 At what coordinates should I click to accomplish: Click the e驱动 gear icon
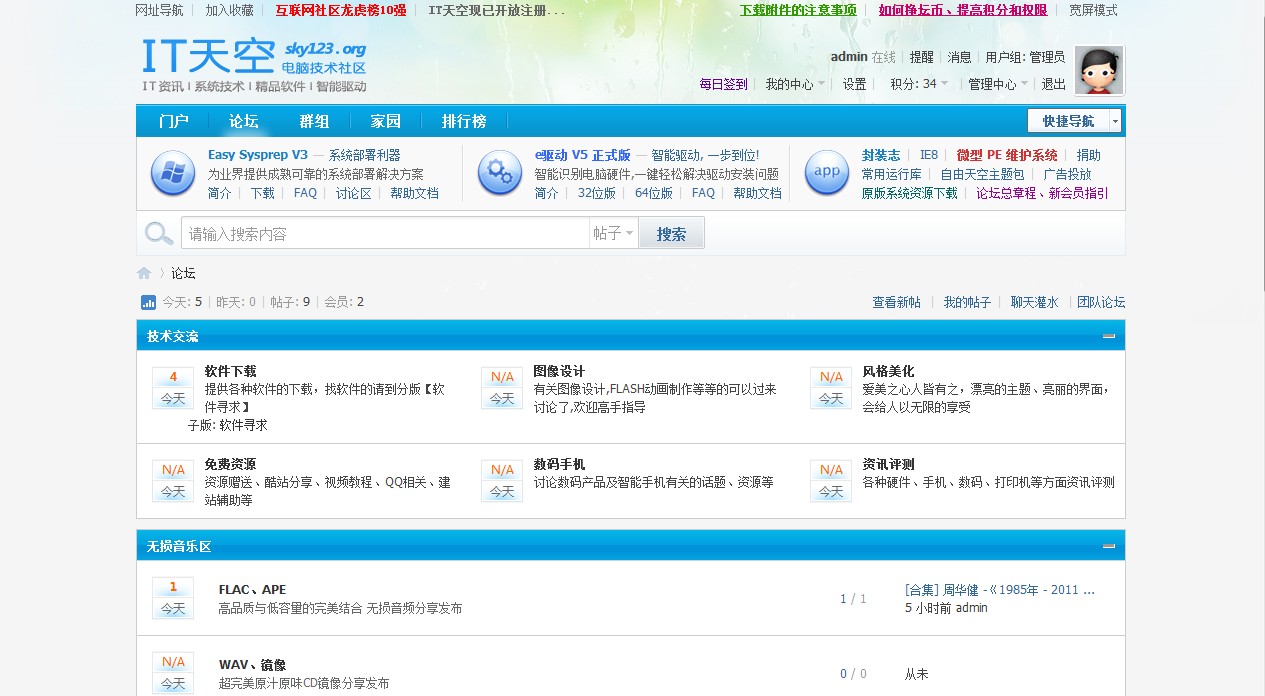(x=499, y=173)
